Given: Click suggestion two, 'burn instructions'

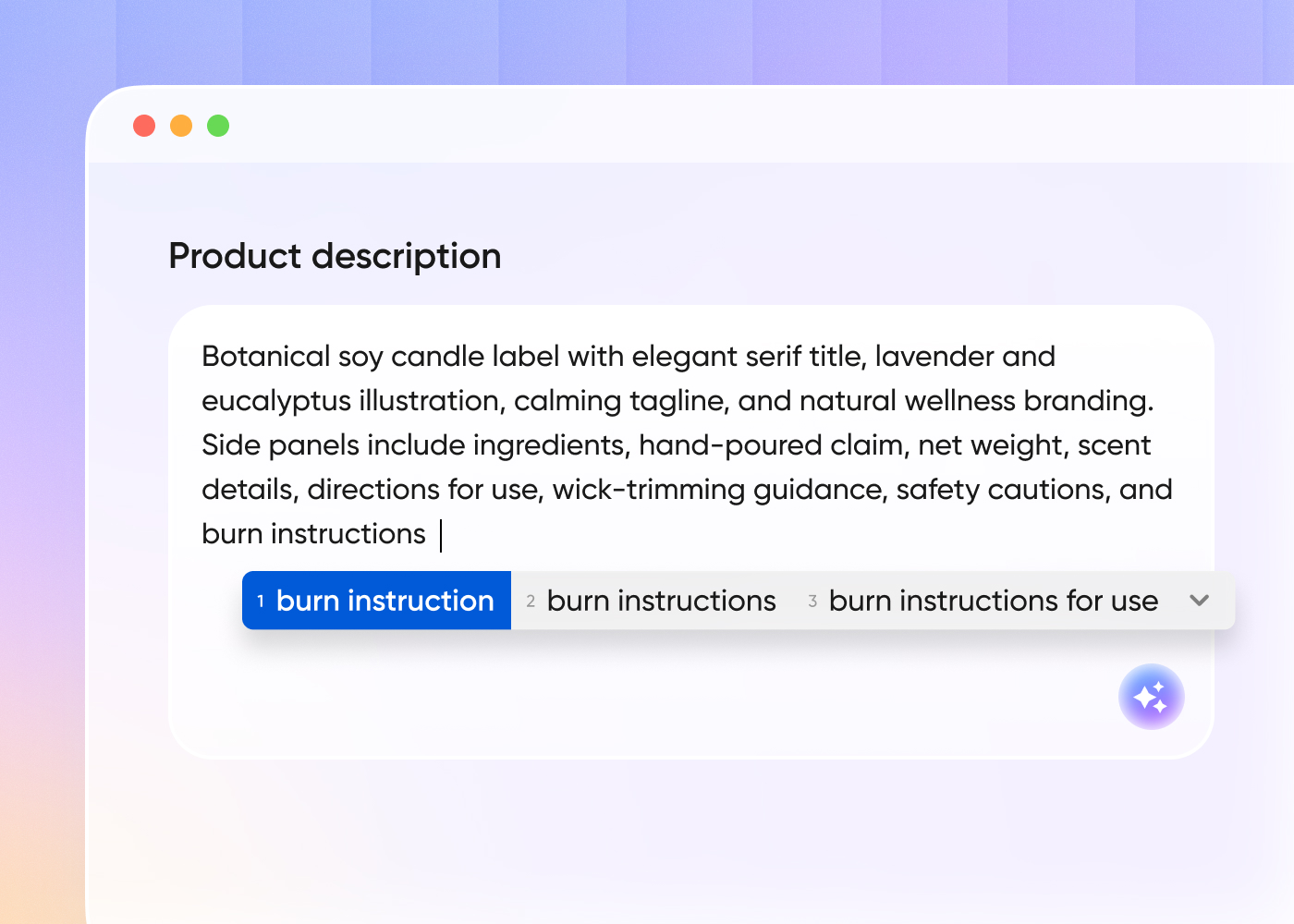Looking at the screenshot, I should 662,601.
